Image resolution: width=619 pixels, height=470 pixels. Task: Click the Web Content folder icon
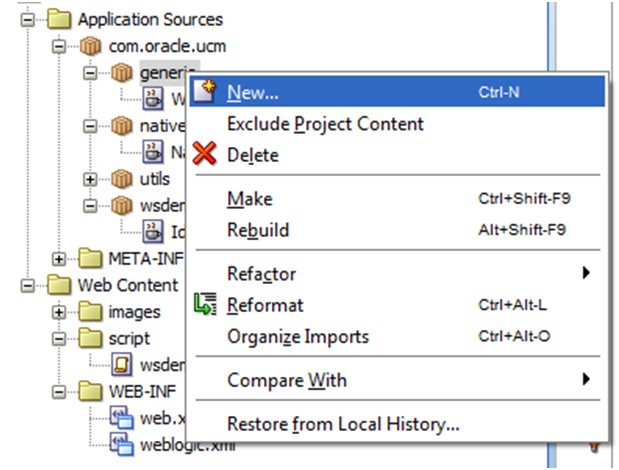62,285
